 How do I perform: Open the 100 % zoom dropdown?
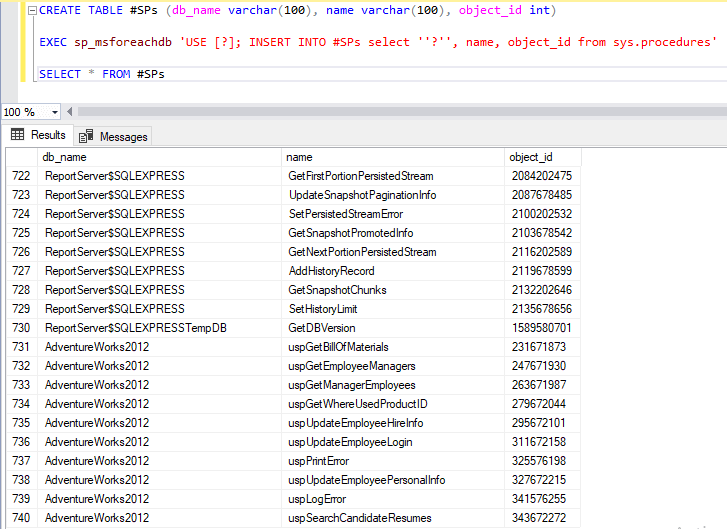click(54, 112)
